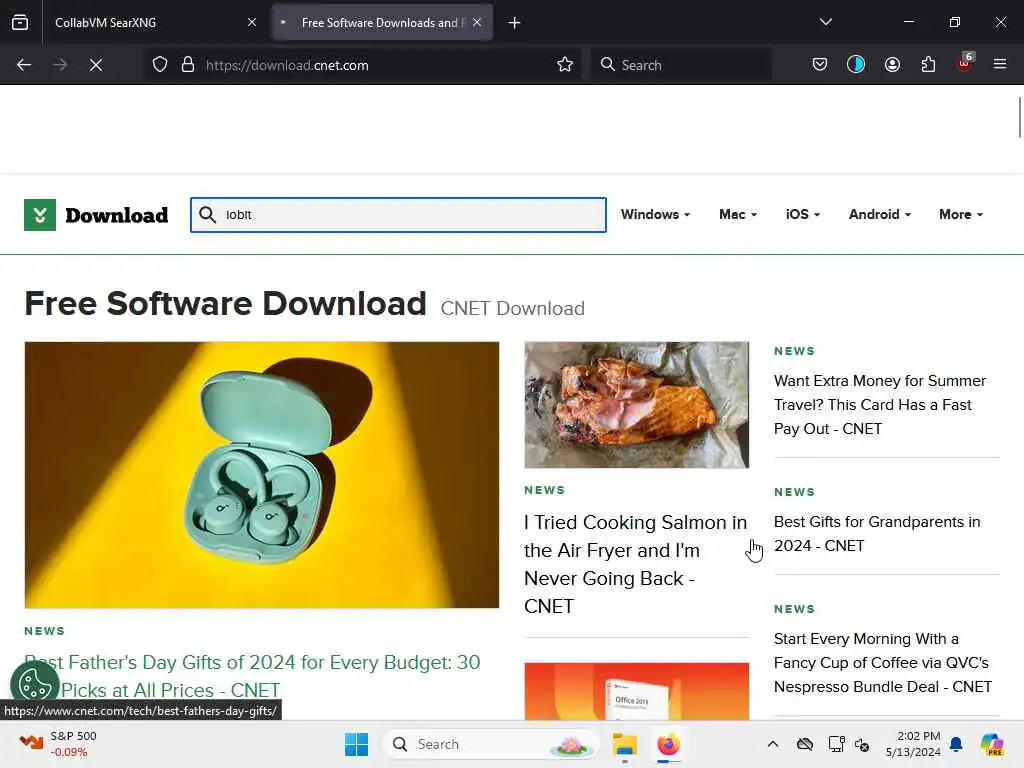Open the salmon article image
This screenshot has width=1024, height=768.
(x=637, y=405)
